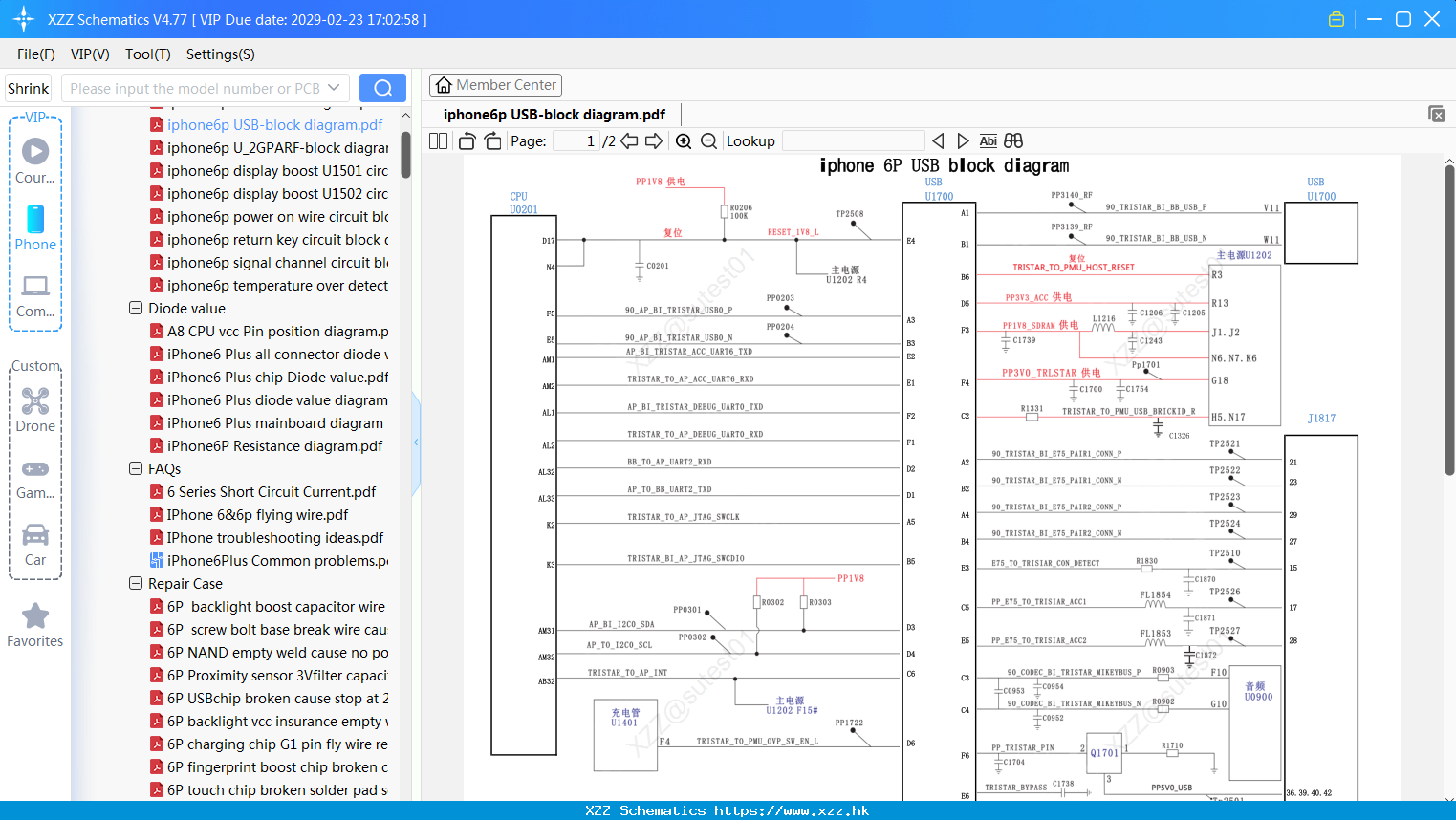Open the Drone category
Viewport: 1456px width, 820px height.
tap(35, 410)
